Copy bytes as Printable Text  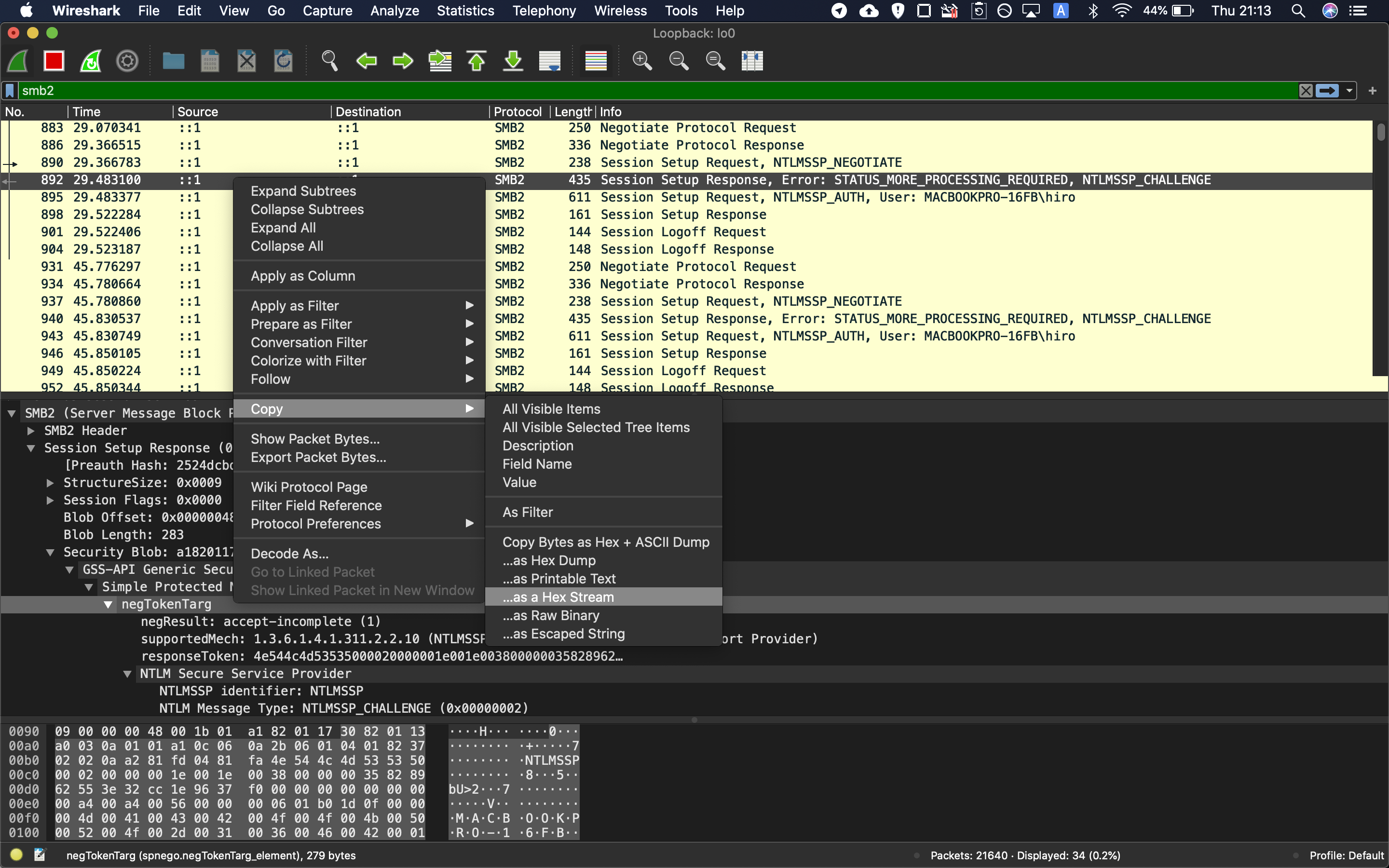tap(604, 579)
